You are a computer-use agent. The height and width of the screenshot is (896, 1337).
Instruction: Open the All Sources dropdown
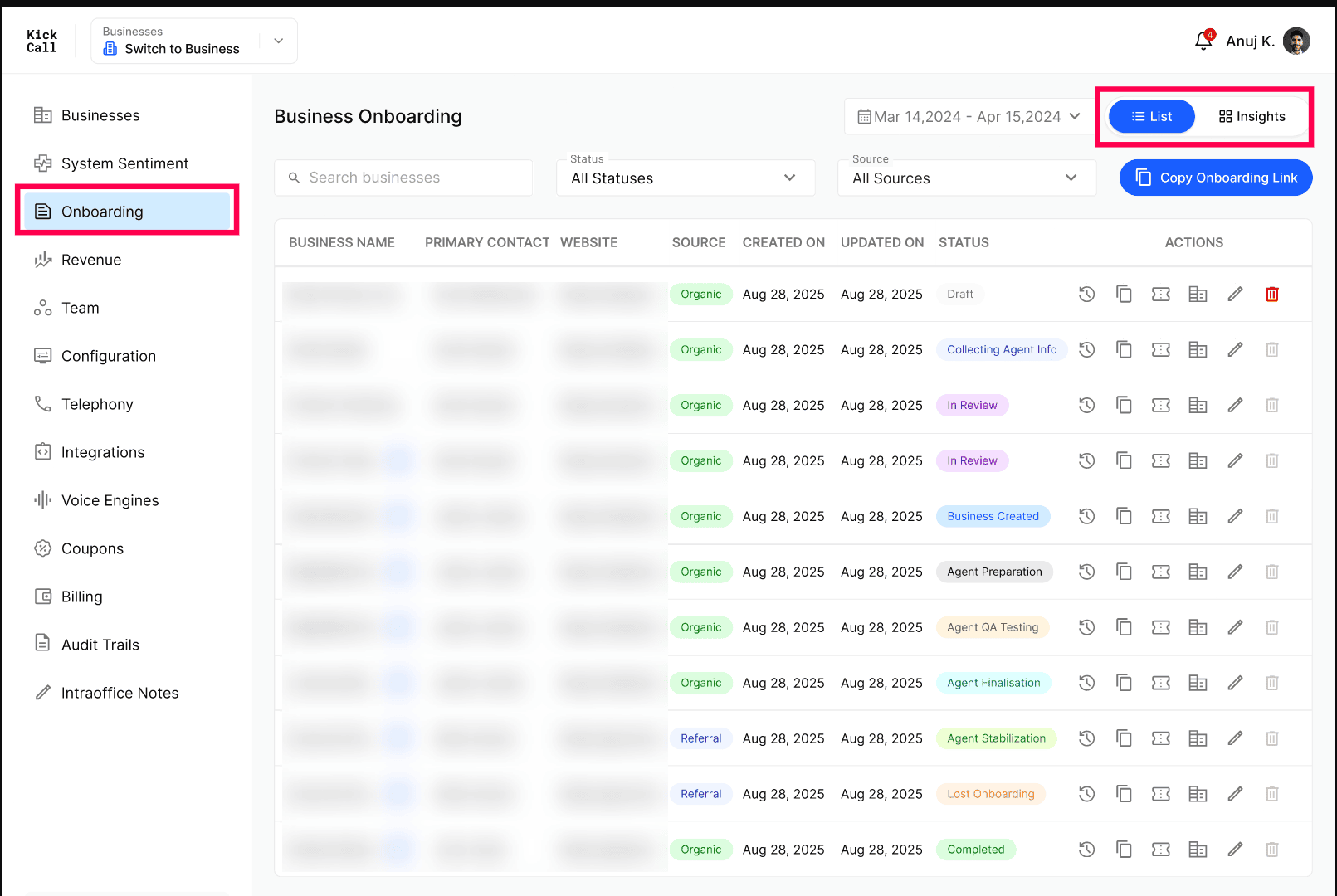(x=967, y=178)
